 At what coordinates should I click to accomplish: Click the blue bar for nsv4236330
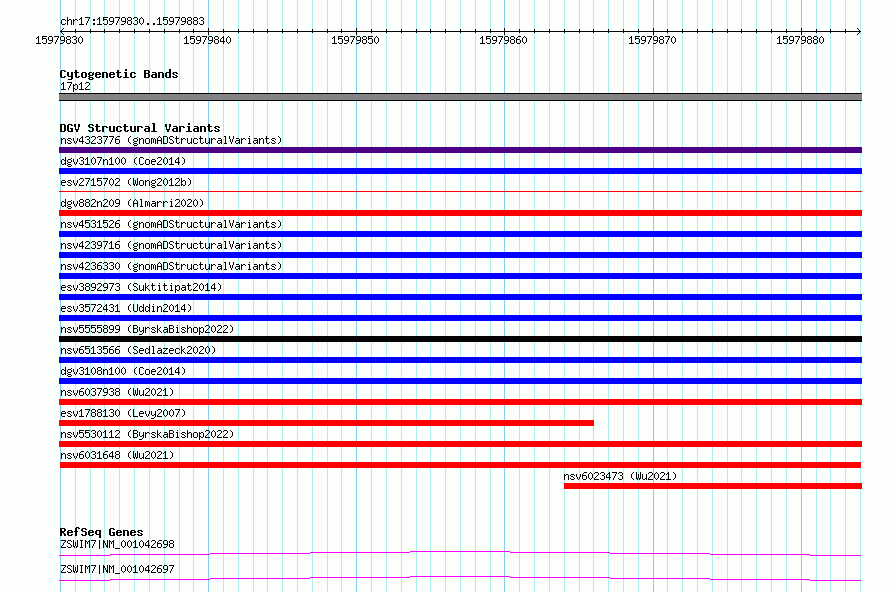(460, 276)
